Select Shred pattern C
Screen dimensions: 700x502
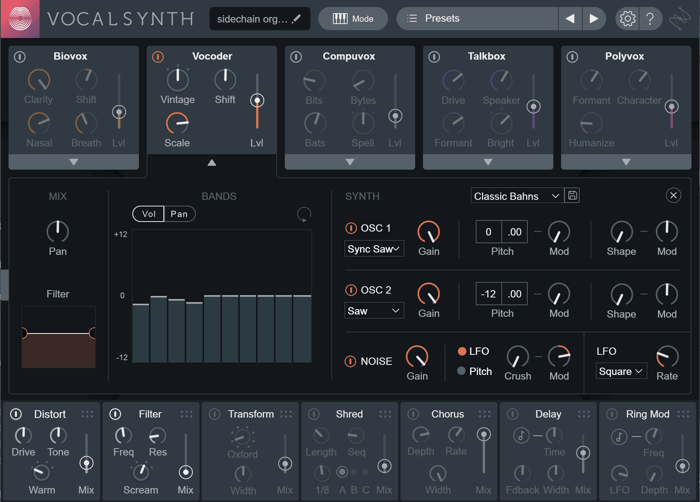click(x=366, y=472)
